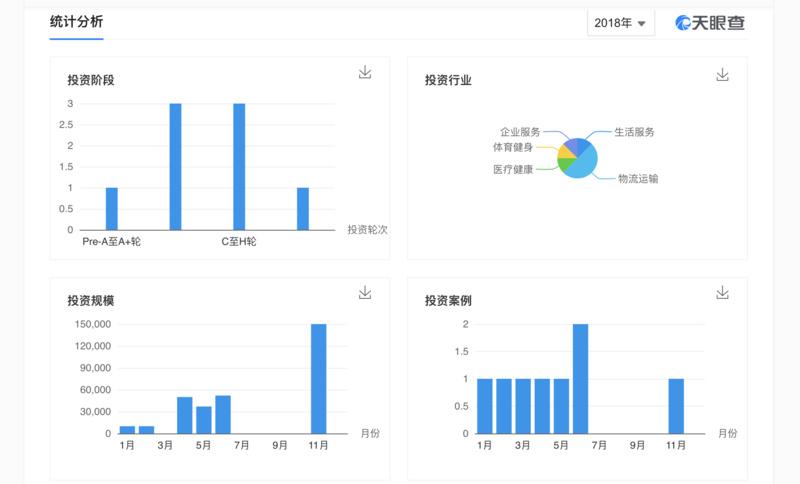Click the Pre-A至A+轮 bar in 投资阶段
The height and width of the screenshot is (484, 800).
click(111, 209)
